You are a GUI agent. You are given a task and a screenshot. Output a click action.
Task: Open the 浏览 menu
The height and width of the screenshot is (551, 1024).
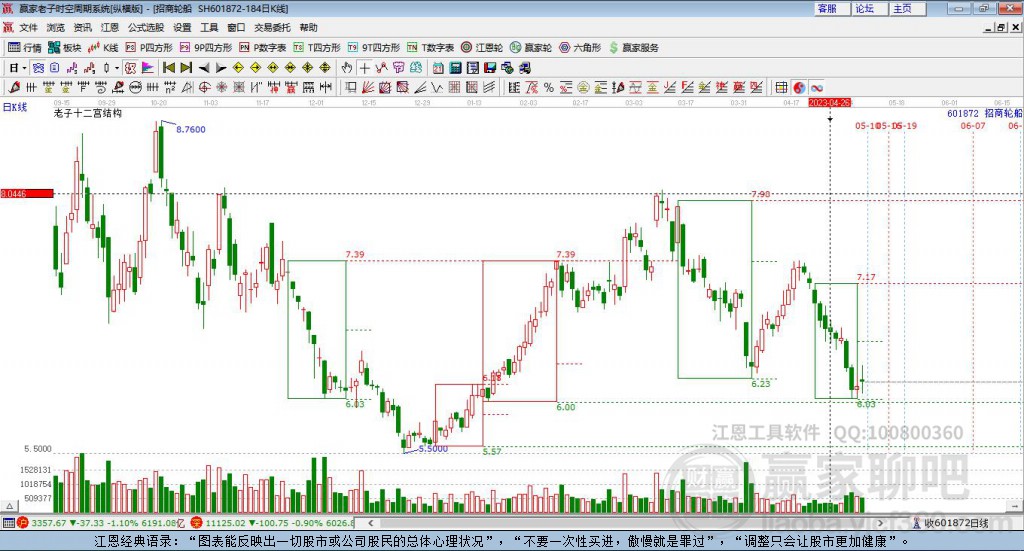coord(56,27)
